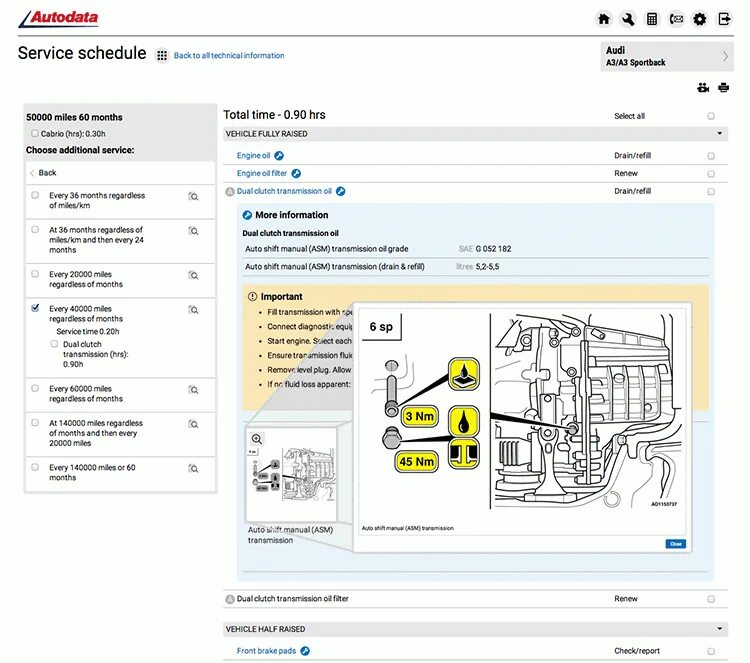Image resolution: width=750 pixels, height=663 pixels.
Task: Click magnifier zoom icon on transmission thumbnail
Action: [257, 439]
